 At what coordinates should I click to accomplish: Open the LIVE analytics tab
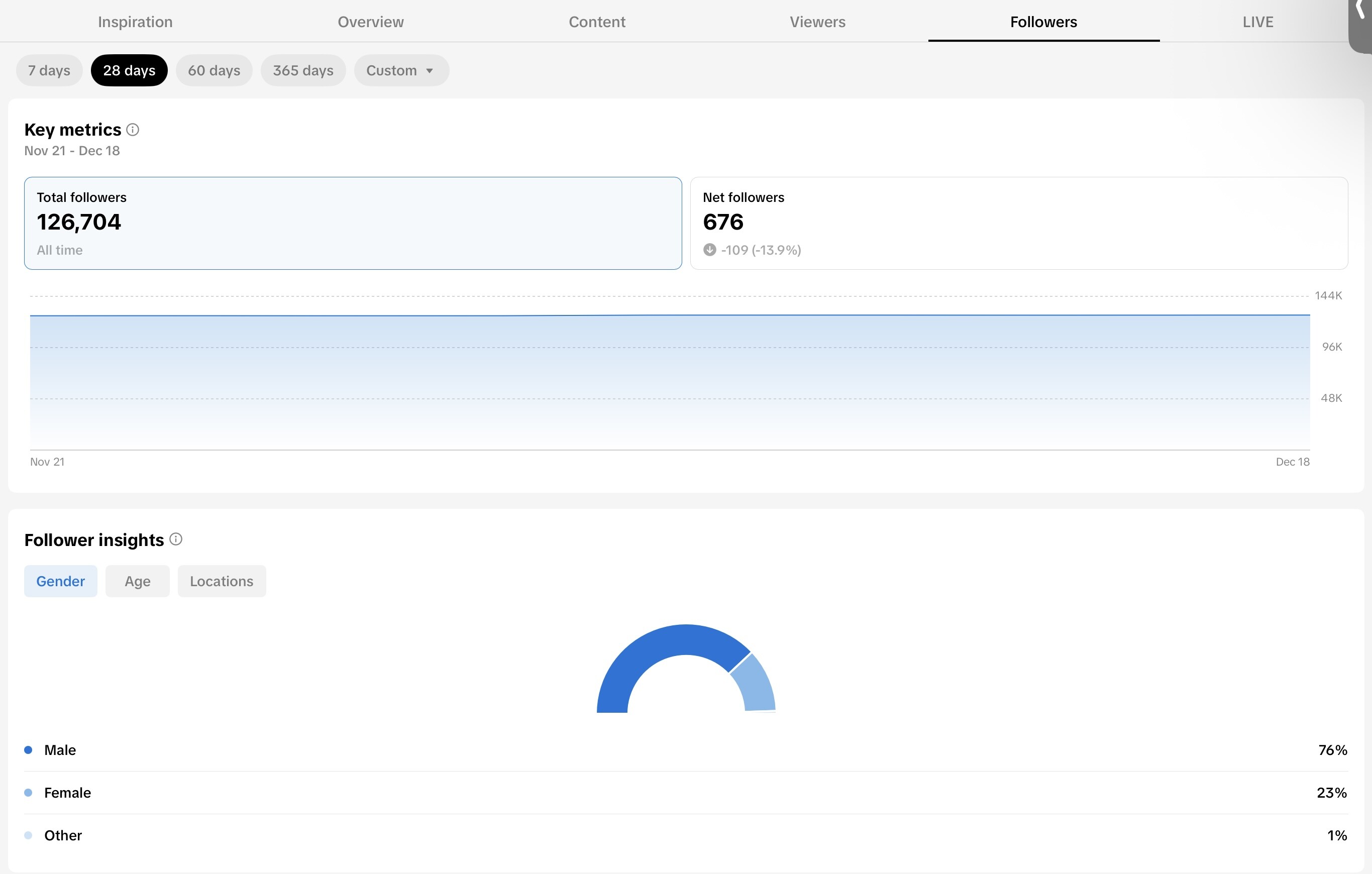[1257, 22]
